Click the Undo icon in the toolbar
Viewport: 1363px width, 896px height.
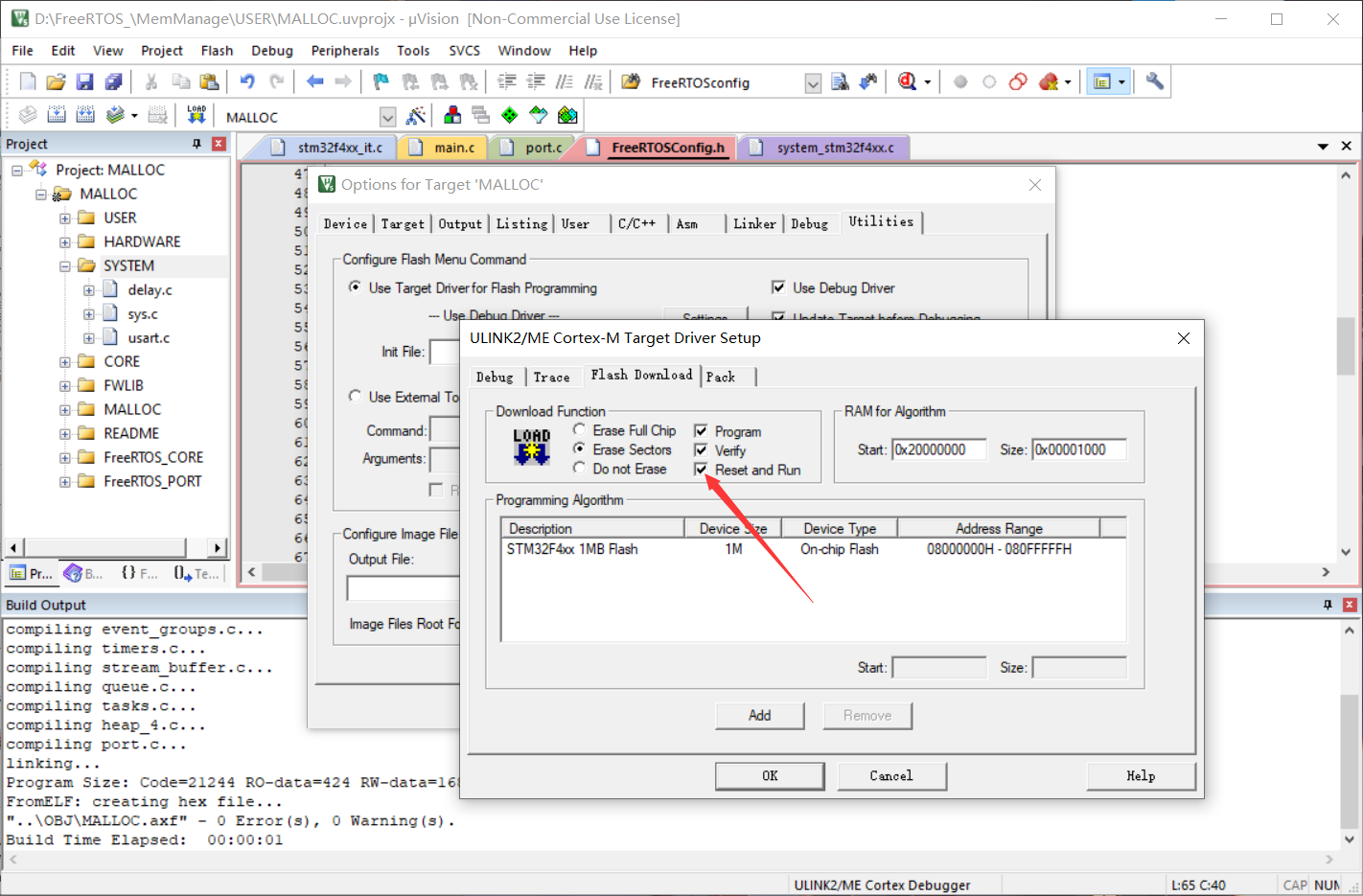[x=245, y=81]
